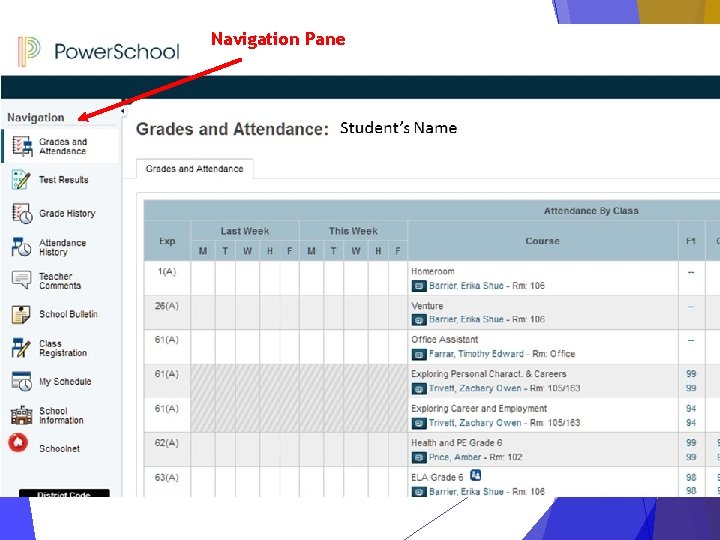This screenshot has height=540, width=720.
Task: Click the Student's Name text
Action: pos(398,128)
